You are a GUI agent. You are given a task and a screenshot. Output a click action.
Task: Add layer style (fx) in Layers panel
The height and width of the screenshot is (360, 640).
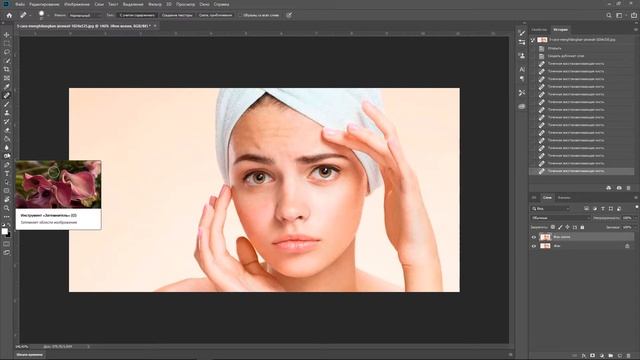(x=584, y=356)
